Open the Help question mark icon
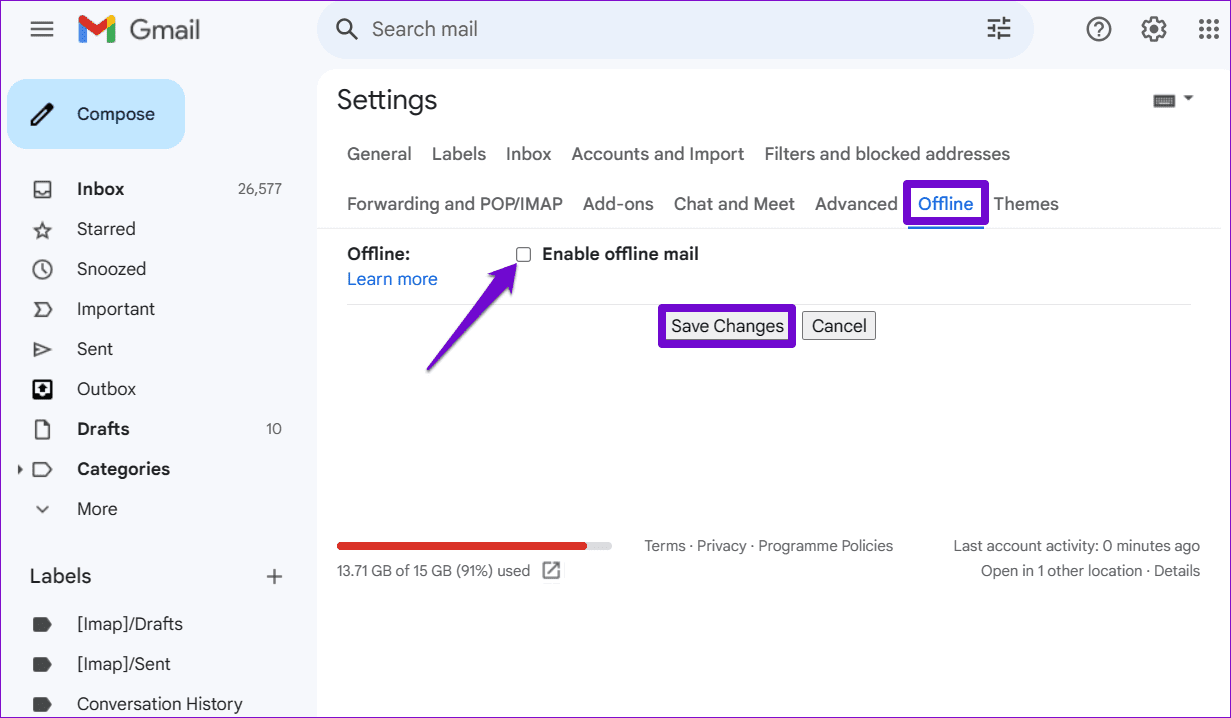This screenshot has height=718, width=1231. tap(1098, 29)
